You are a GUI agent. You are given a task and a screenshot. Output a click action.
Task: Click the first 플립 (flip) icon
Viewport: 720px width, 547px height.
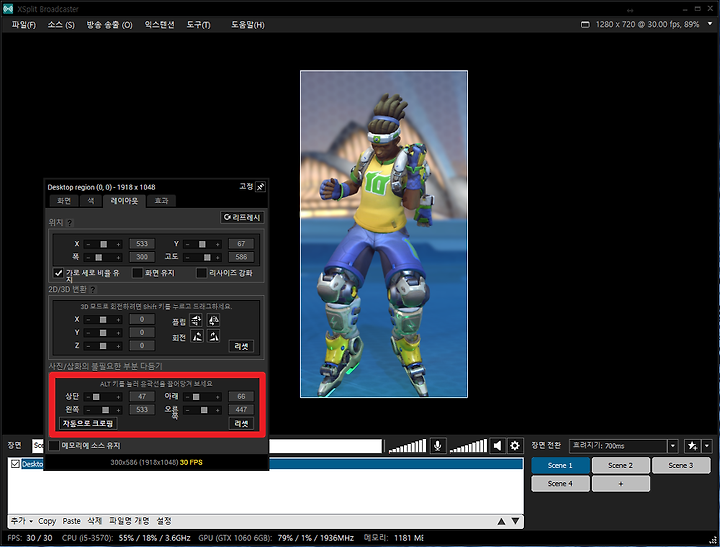click(x=196, y=320)
